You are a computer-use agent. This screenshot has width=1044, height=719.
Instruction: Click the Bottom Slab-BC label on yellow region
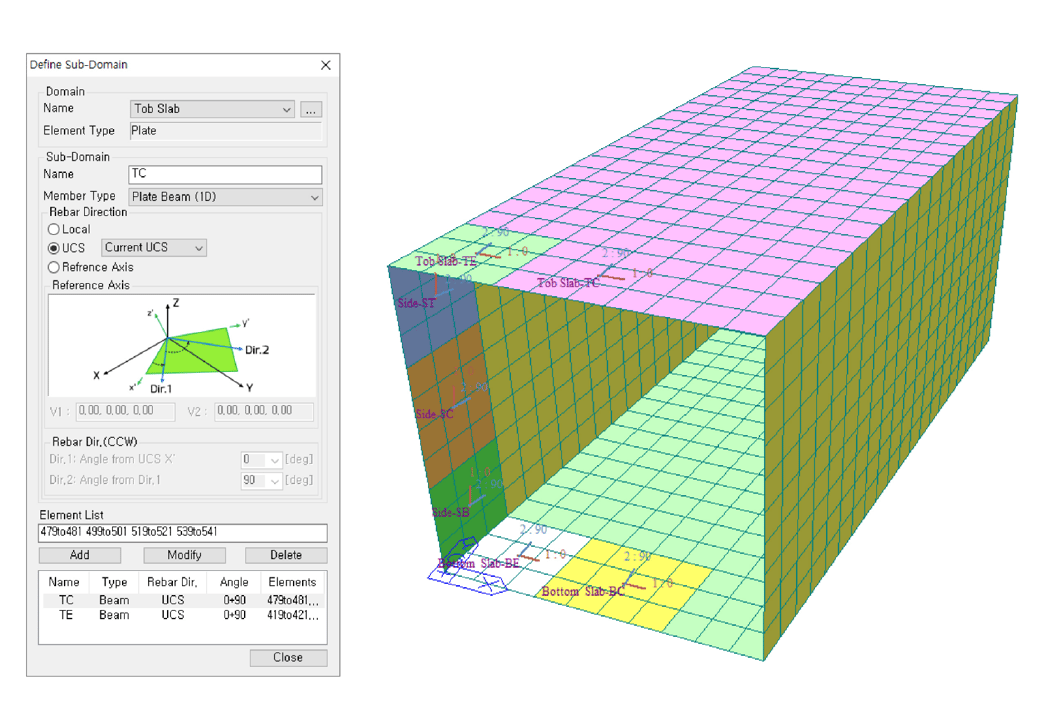pyautogui.click(x=582, y=592)
